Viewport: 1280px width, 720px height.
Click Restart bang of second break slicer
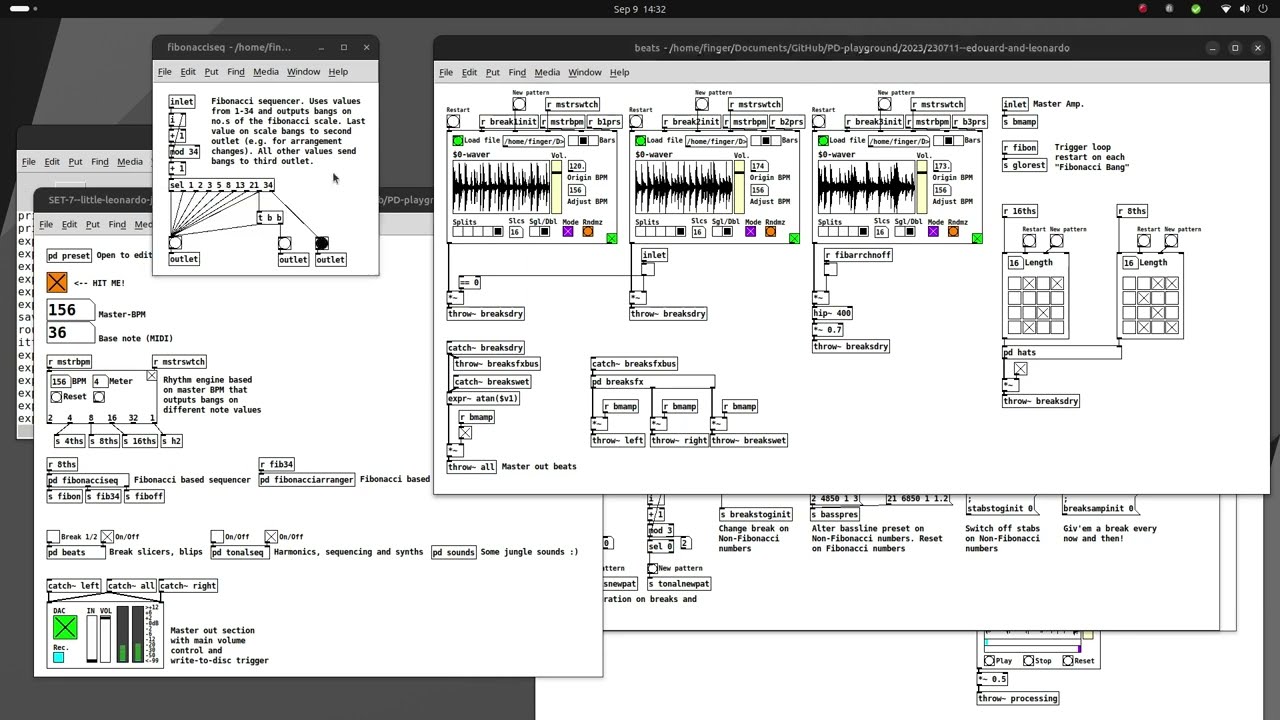pos(636,122)
